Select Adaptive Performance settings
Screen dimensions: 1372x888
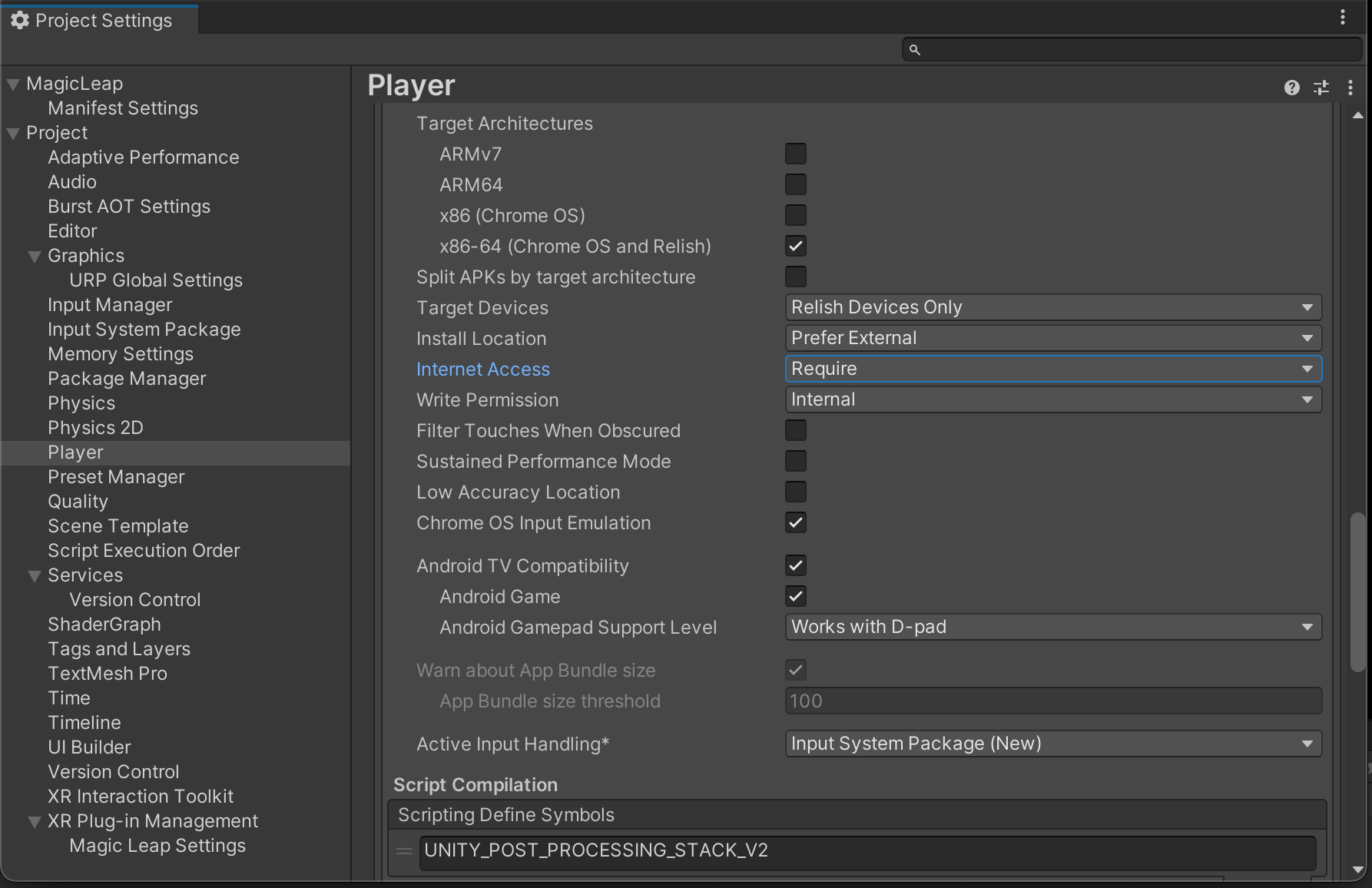point(144,157)
